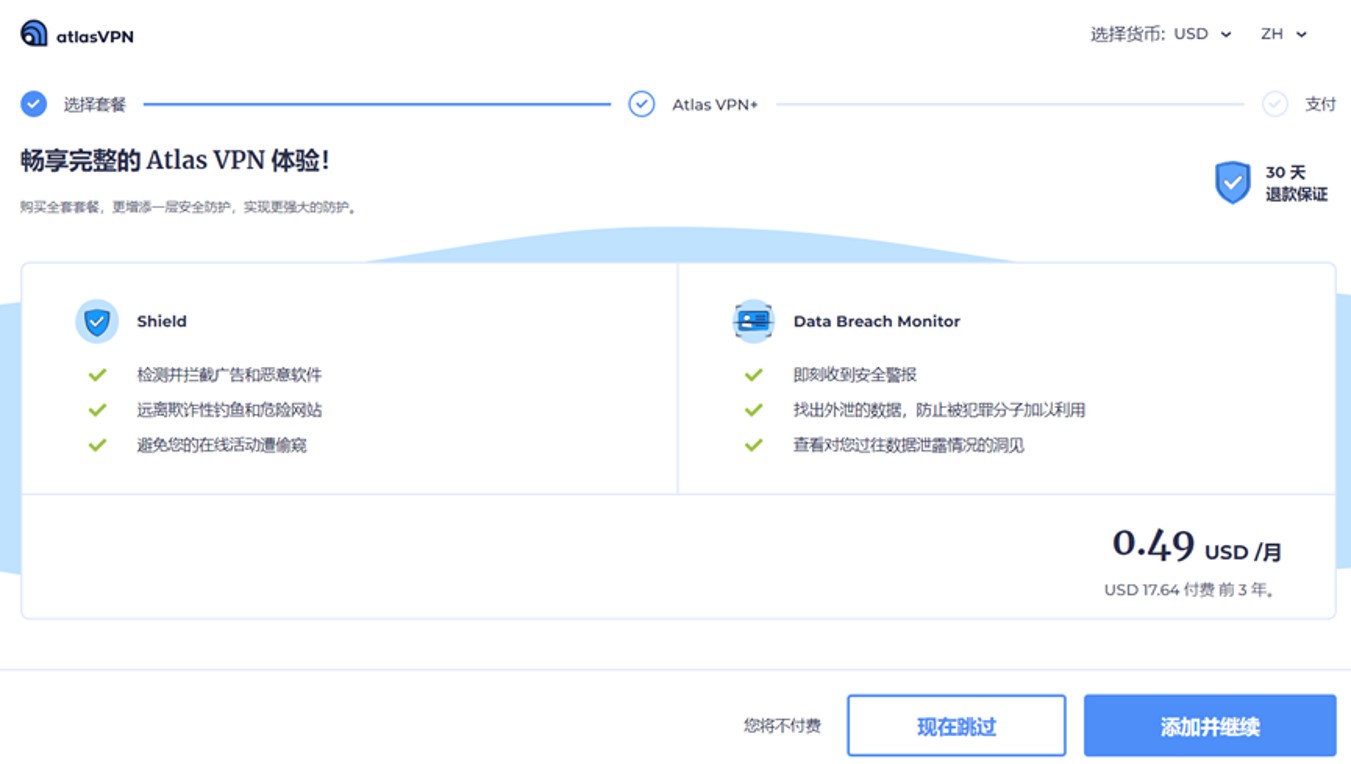Open the USD currency dropdown

click(1203, 34)
